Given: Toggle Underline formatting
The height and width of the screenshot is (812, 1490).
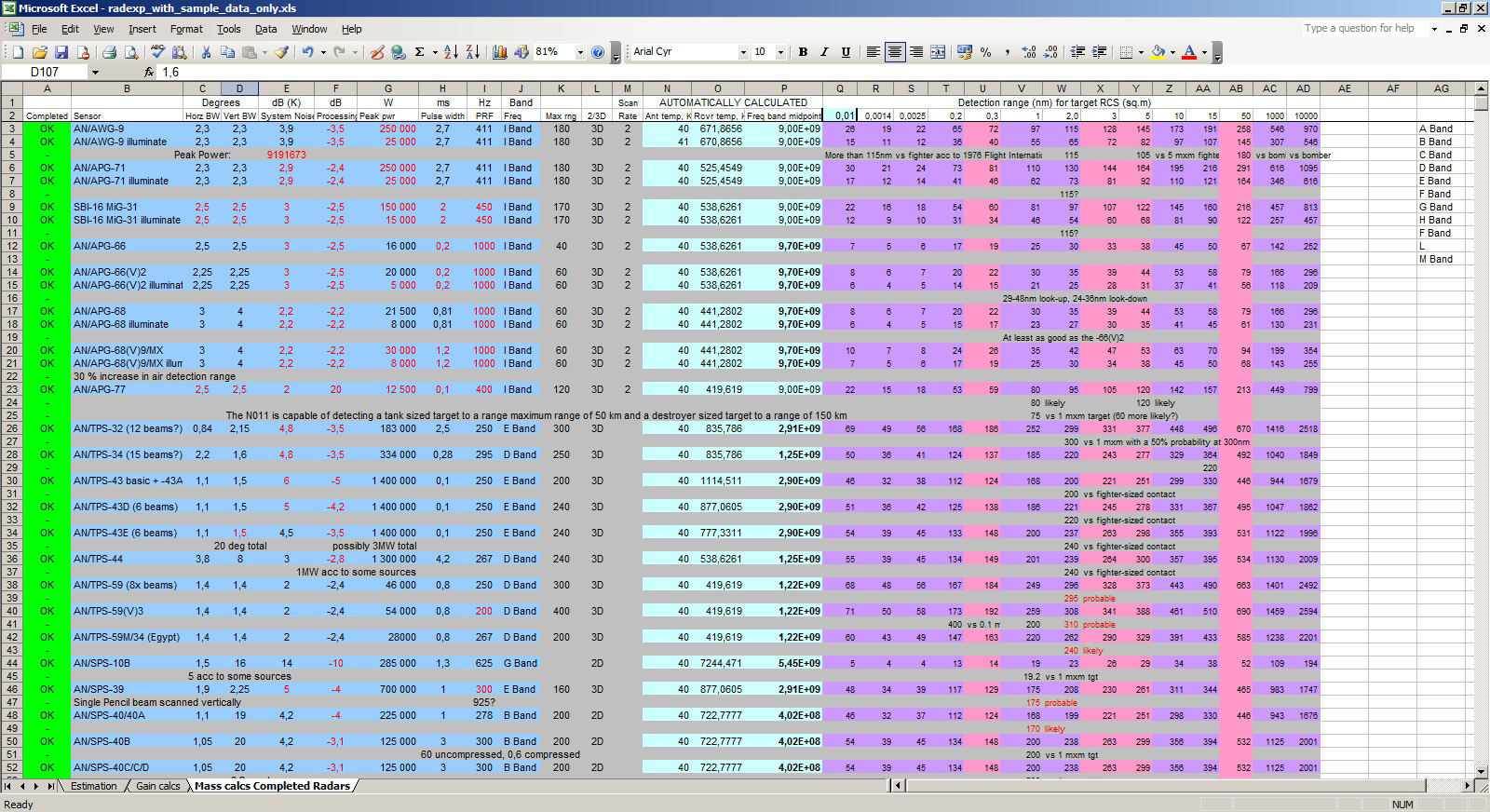Looking at the screenshot, I should click(x=846, y=52).
